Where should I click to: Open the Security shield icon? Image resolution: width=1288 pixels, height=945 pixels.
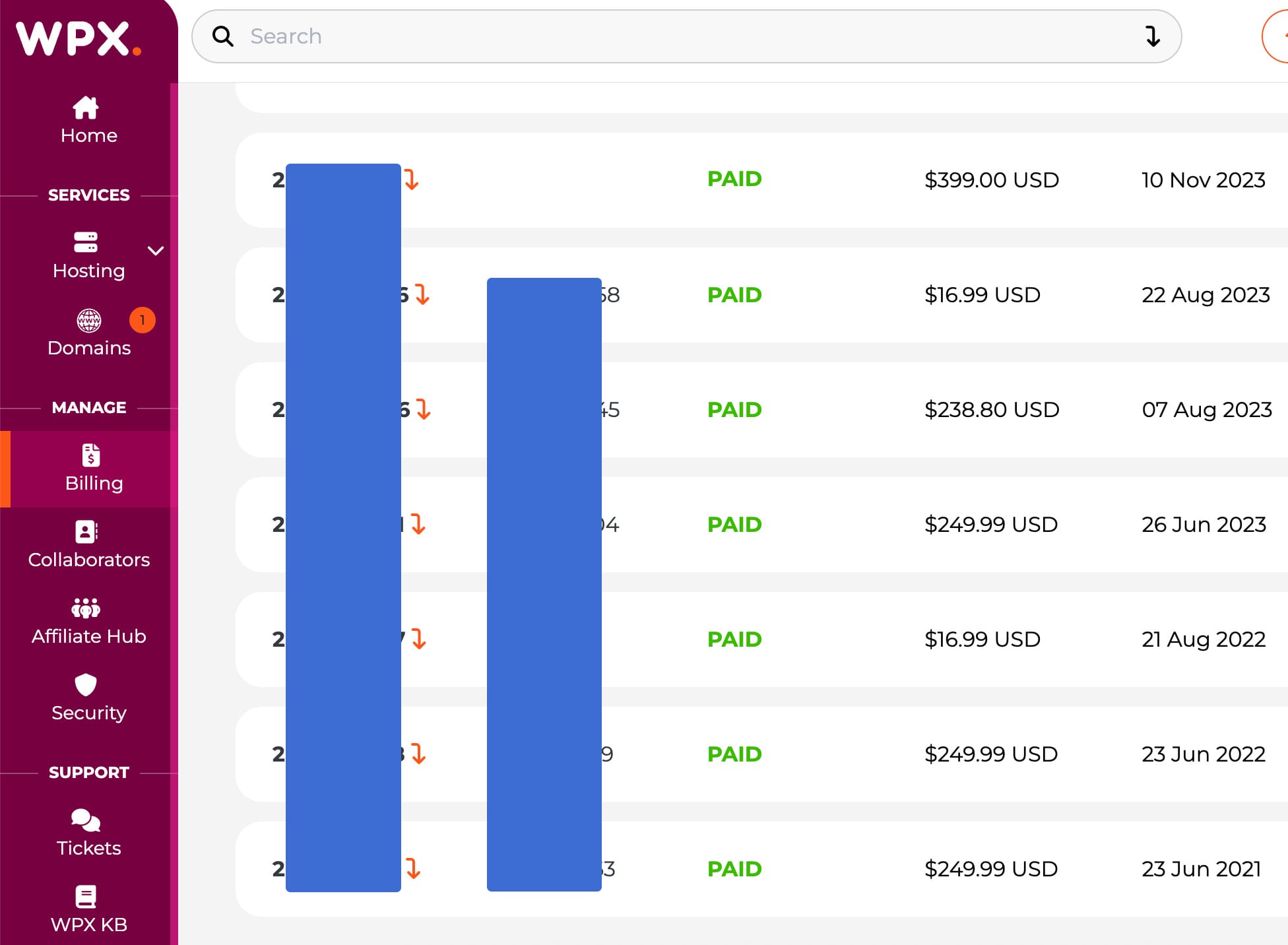86,685
